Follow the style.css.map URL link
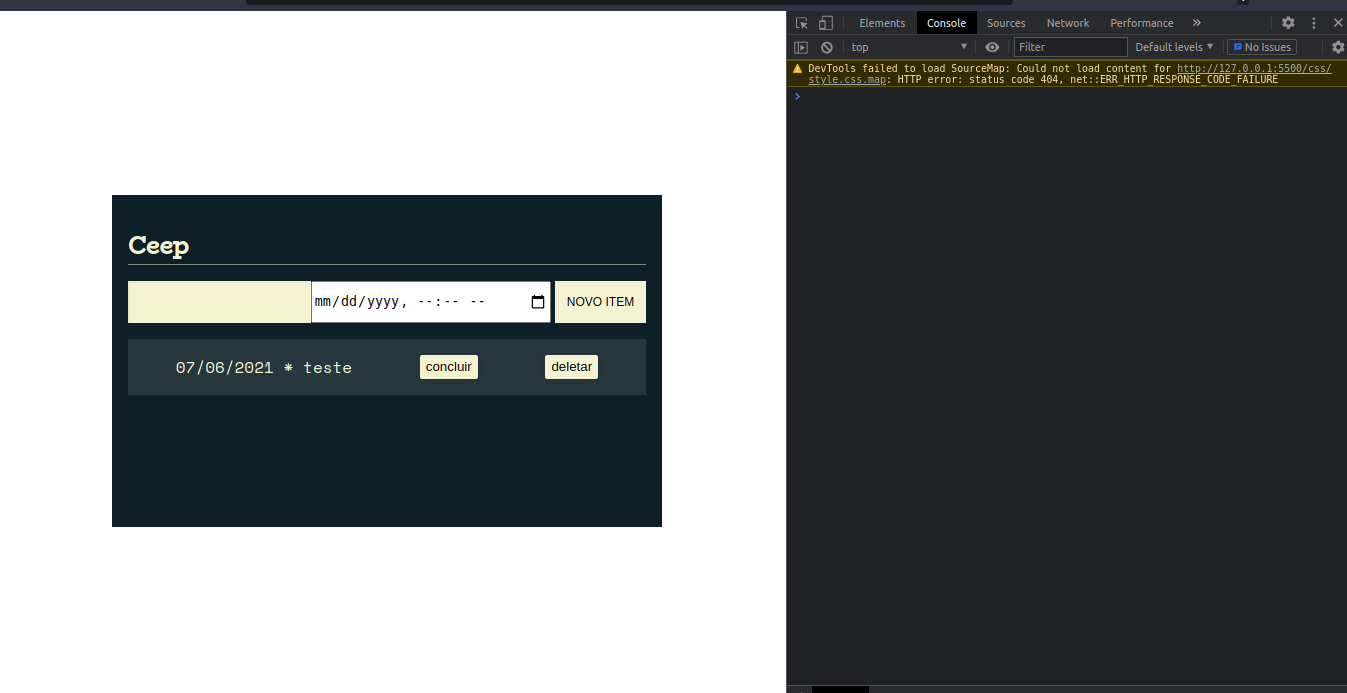 [x=1070, y=74]
